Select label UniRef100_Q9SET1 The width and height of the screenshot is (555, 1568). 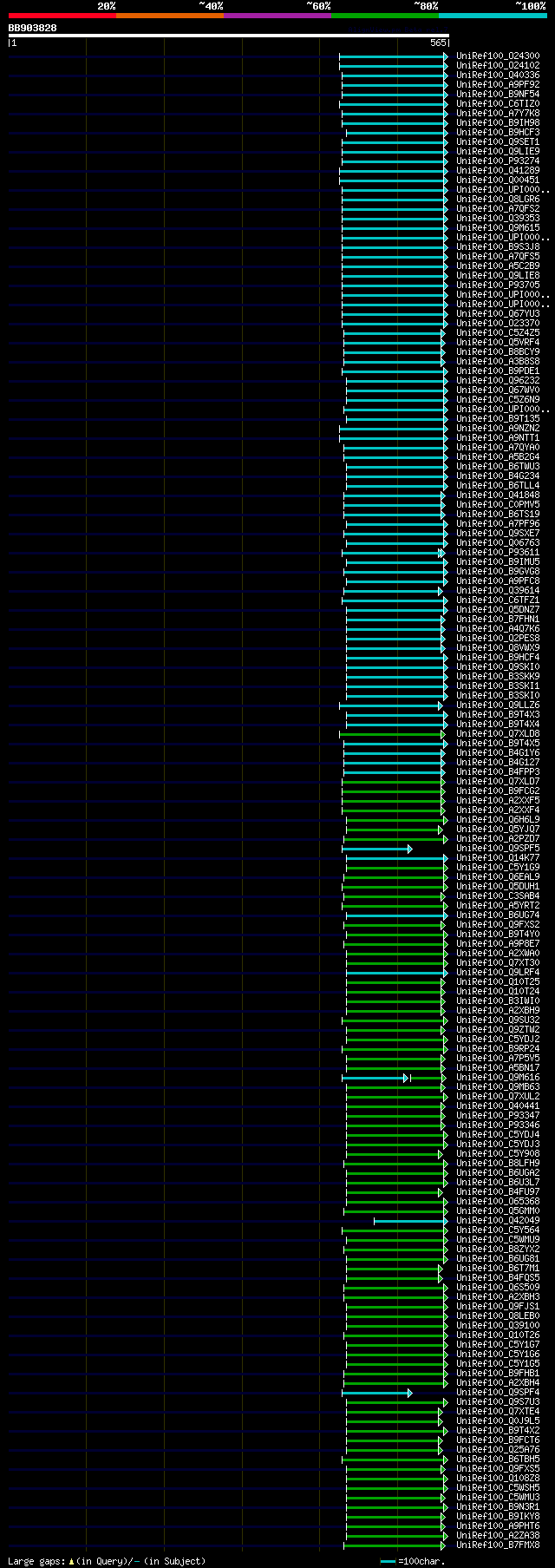(498, 142)
